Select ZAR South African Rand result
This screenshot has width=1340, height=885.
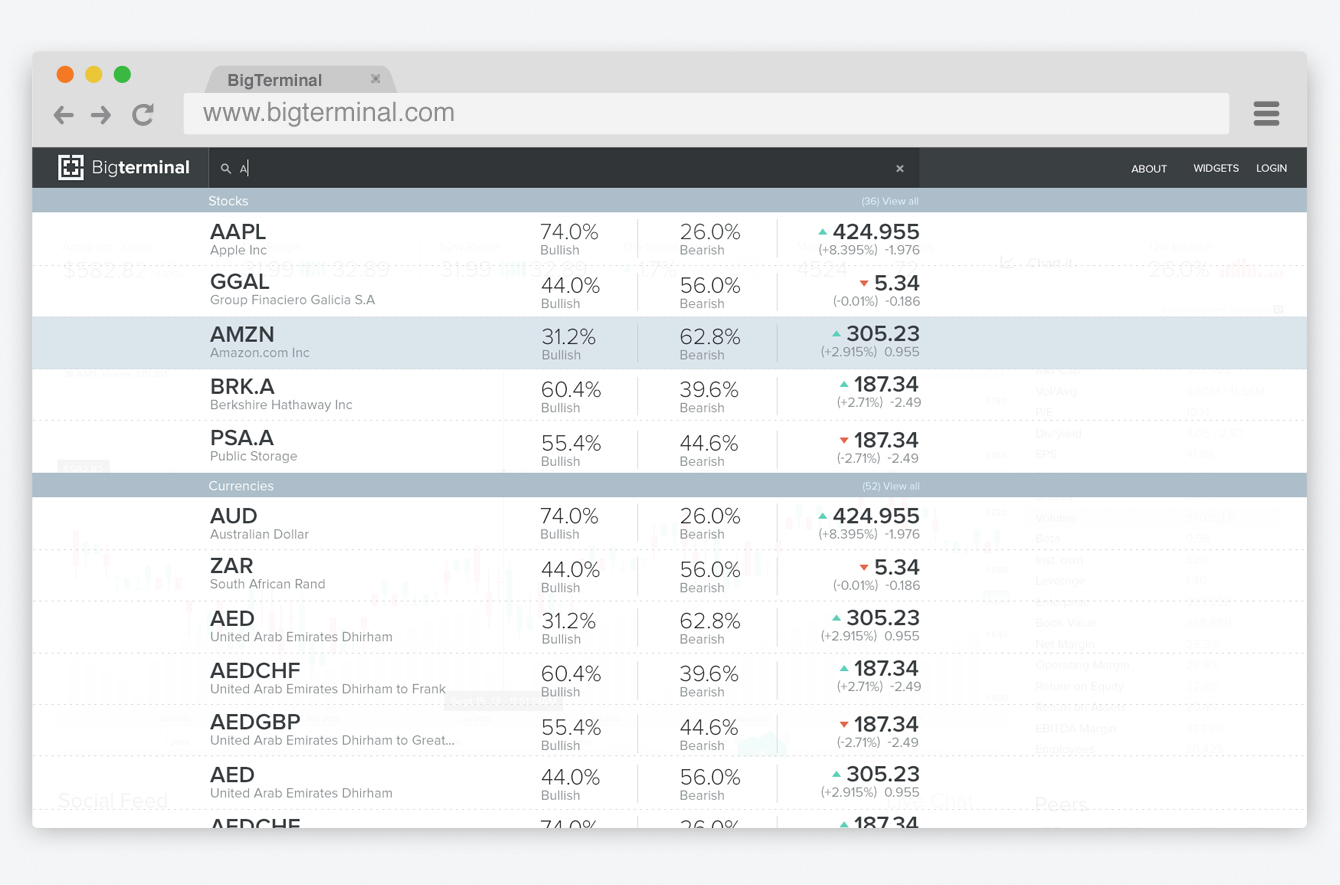point(669,575)
